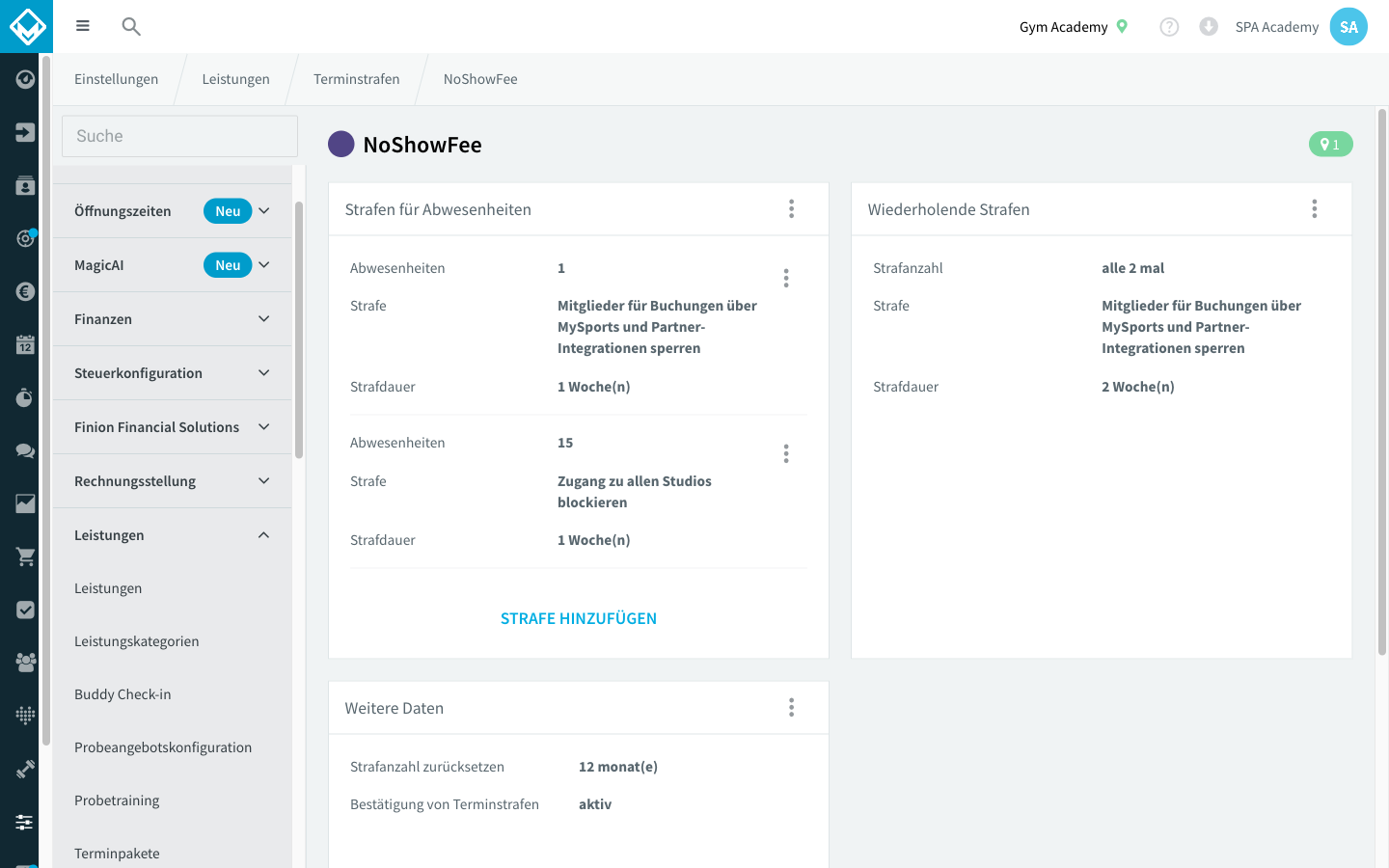The width and height of the screenshot is (1389, 868).
Task: Open the calendar sidebar icon
Action: (26, 344)
